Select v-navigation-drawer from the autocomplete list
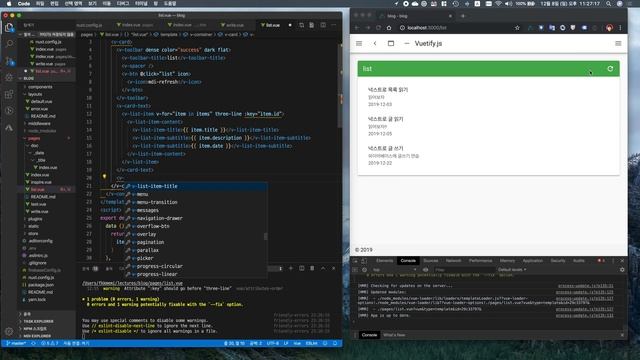The image size is (640, 360). pyautogui.click(x=196, y=218)
